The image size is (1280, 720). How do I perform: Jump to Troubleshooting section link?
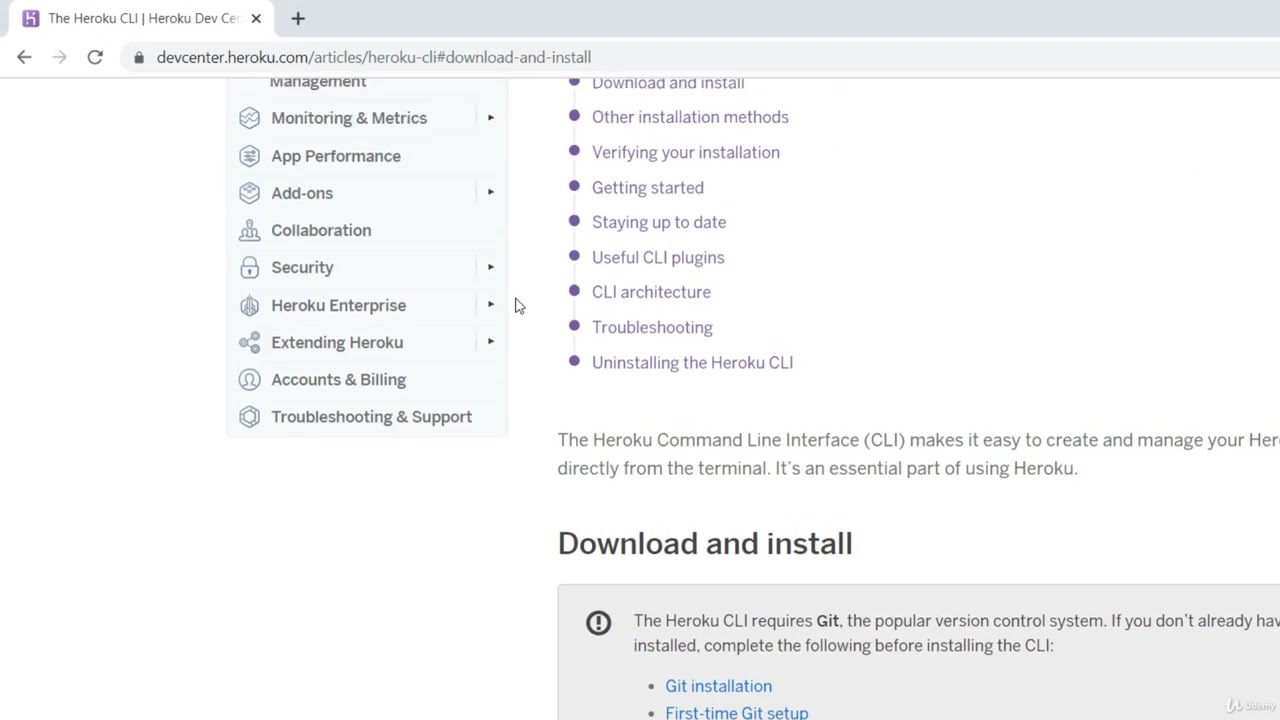tap(652, 327)
